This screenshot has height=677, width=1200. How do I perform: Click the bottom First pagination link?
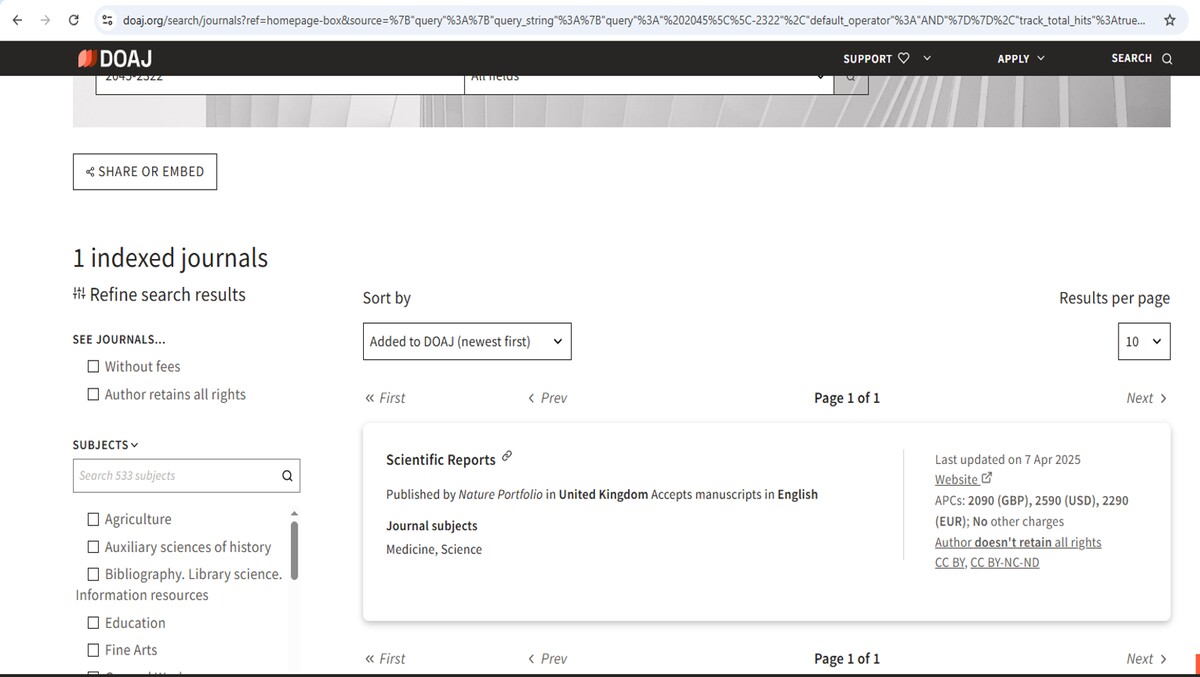click(385, 659)
